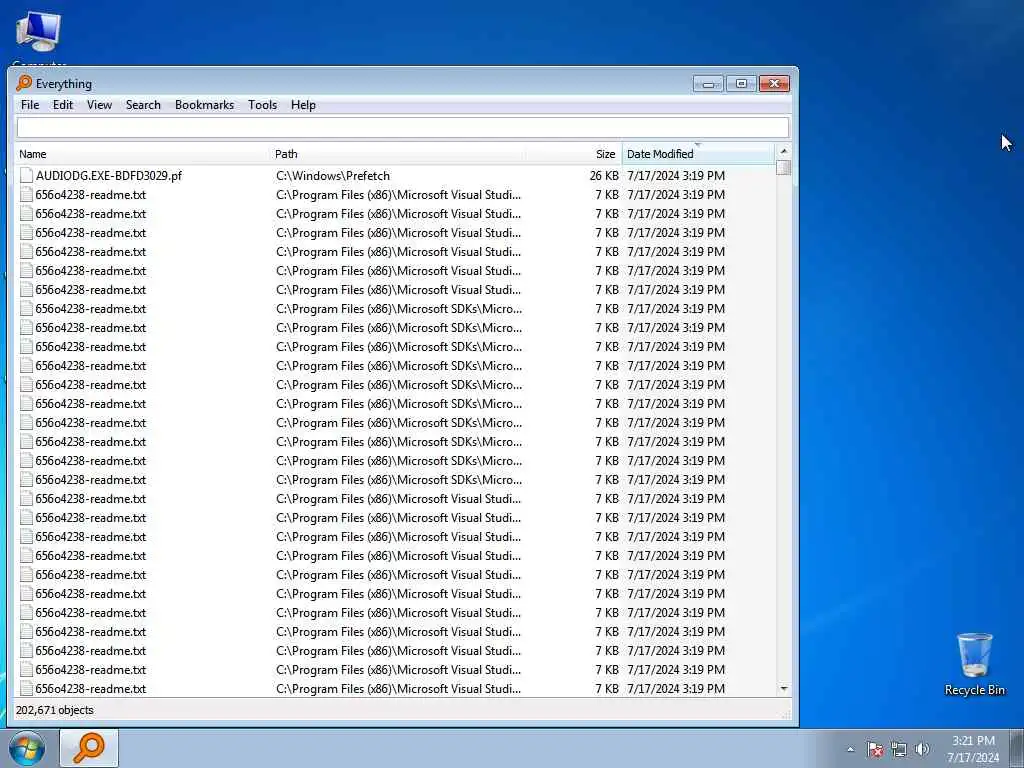Open the Edit menu
Image resolution: width=1024 pixels, height=768 pixels.
(63, 104)
